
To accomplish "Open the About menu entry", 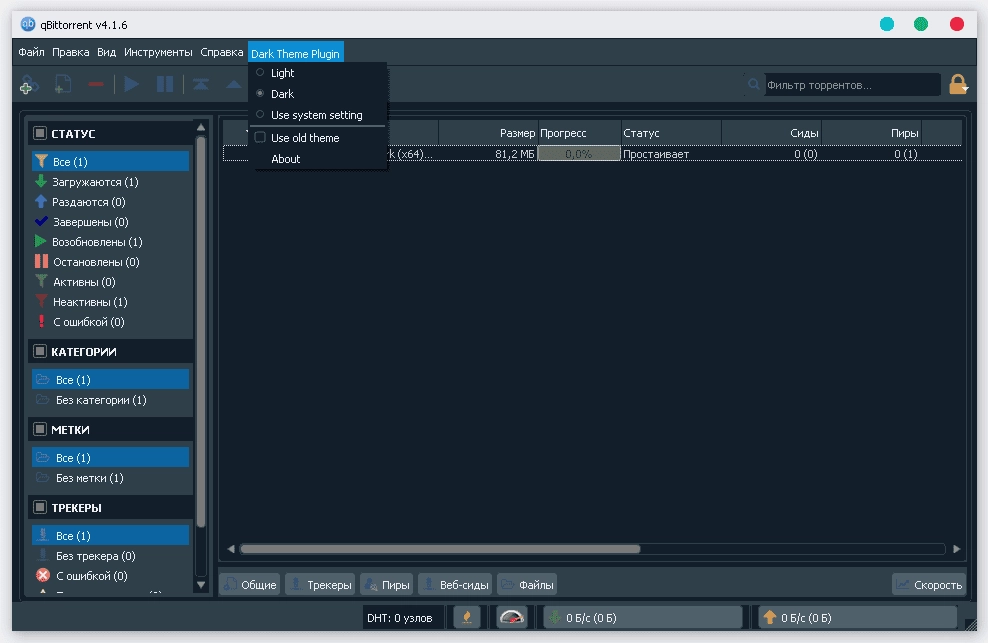I will tap(318, 159).
